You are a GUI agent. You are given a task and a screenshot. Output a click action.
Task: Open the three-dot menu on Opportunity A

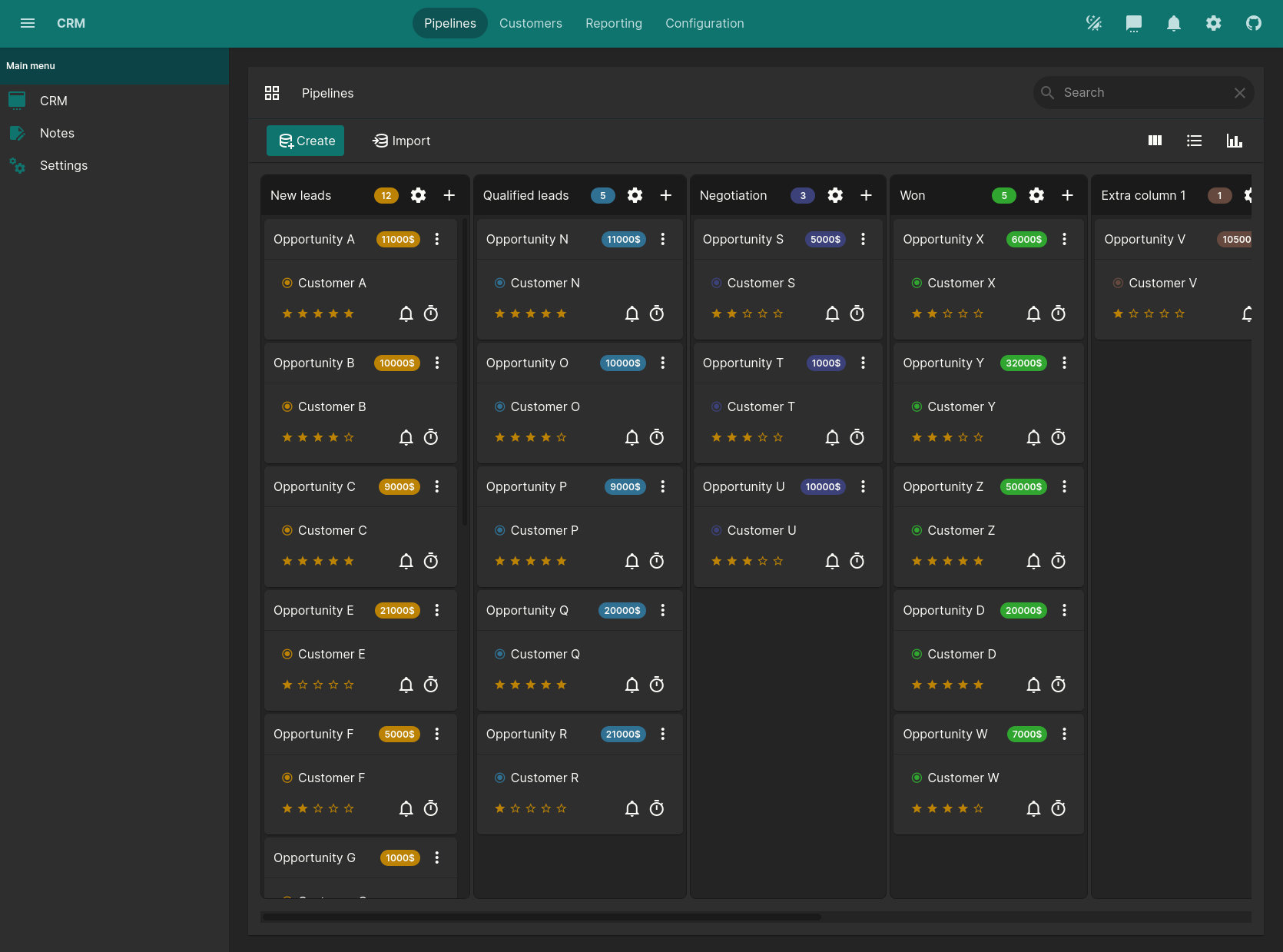point(437,239)
